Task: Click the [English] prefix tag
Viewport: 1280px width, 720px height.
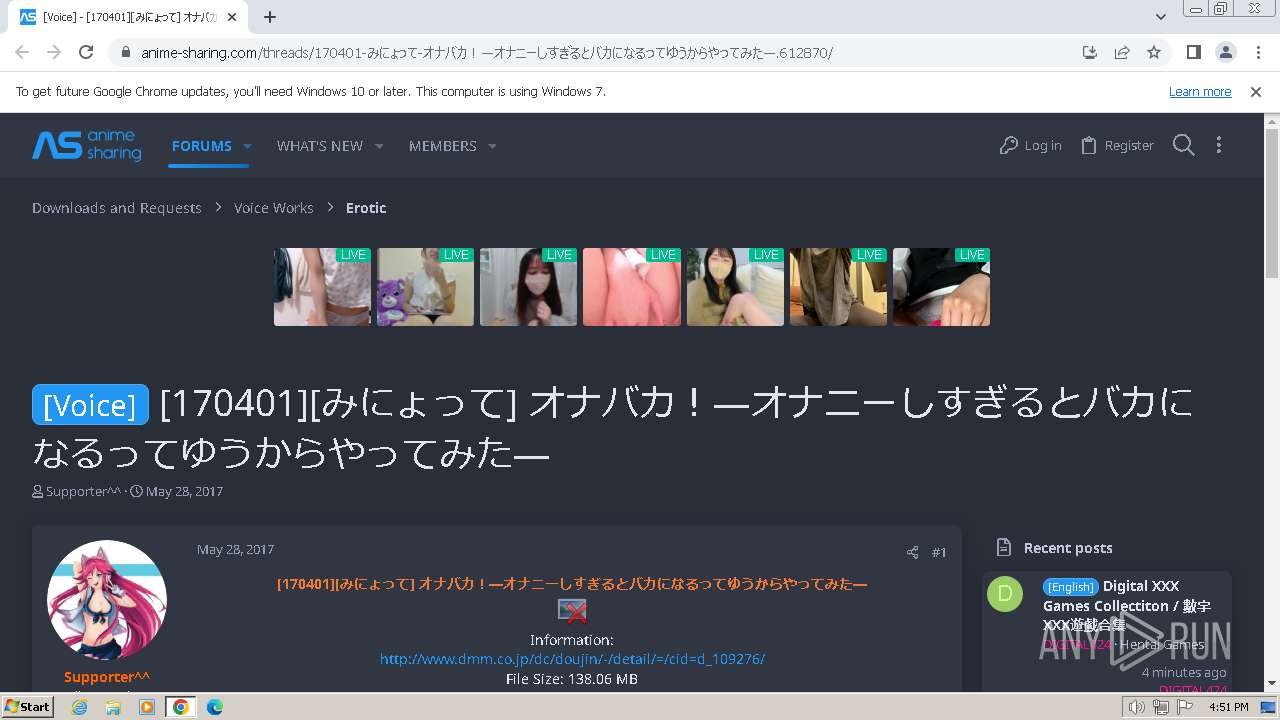Action: pos(1071,587)
